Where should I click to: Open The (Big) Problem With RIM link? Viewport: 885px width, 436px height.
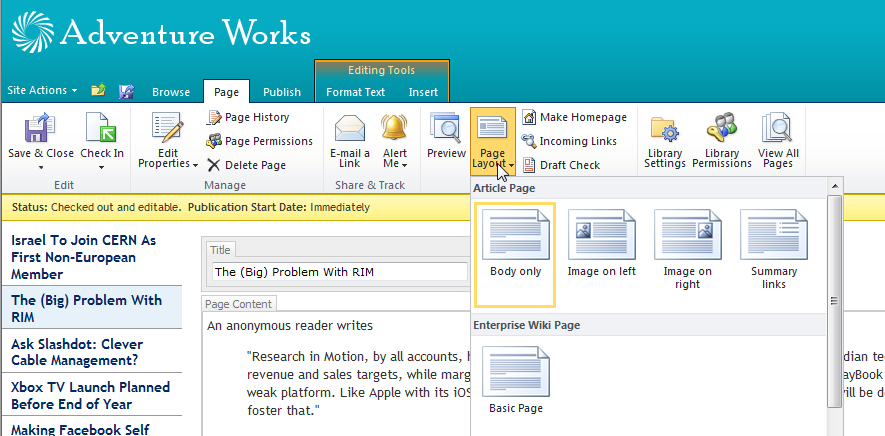pyautogui.click(x=86, y=308)
